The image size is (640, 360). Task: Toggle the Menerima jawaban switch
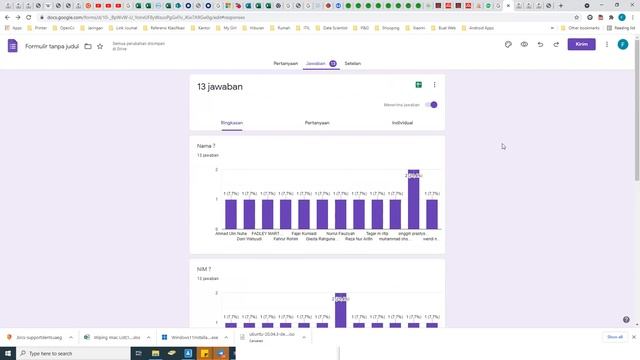pyautogui.click(x=431, y=105)
